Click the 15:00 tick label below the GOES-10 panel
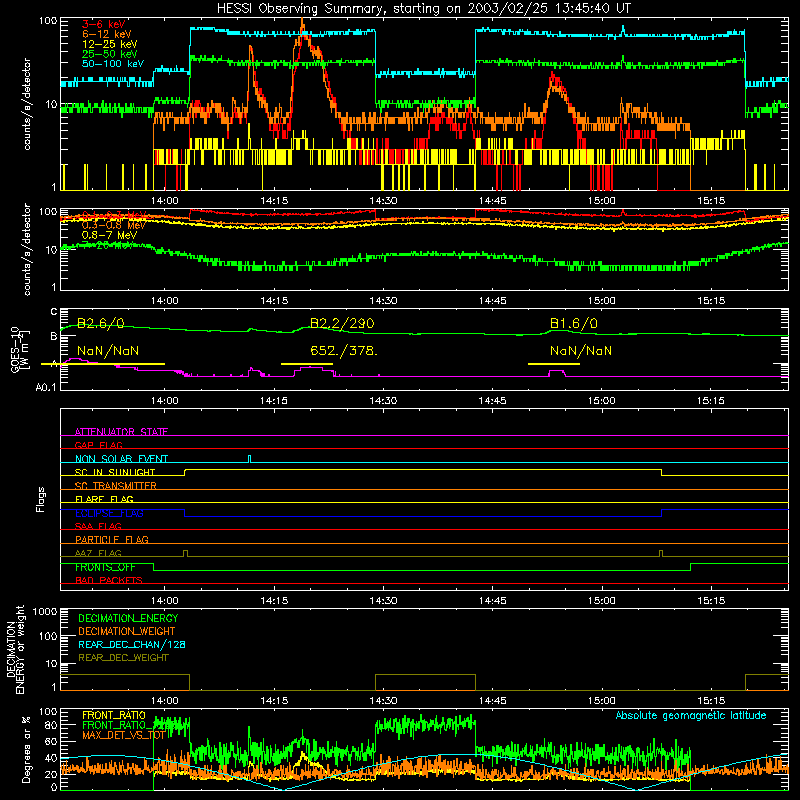Viewport: 800px width, 800px height. click(x=602, y=401)
